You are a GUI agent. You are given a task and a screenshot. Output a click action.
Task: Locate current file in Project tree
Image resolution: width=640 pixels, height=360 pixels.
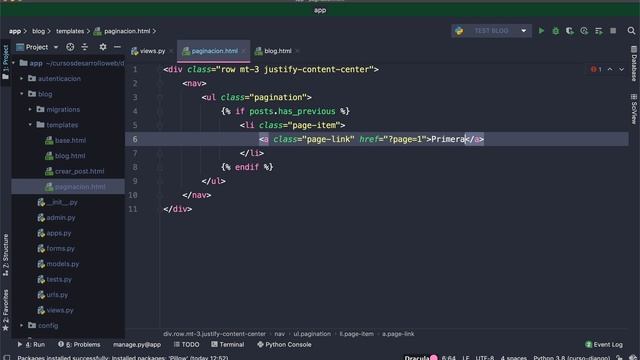tap(70, 47)
